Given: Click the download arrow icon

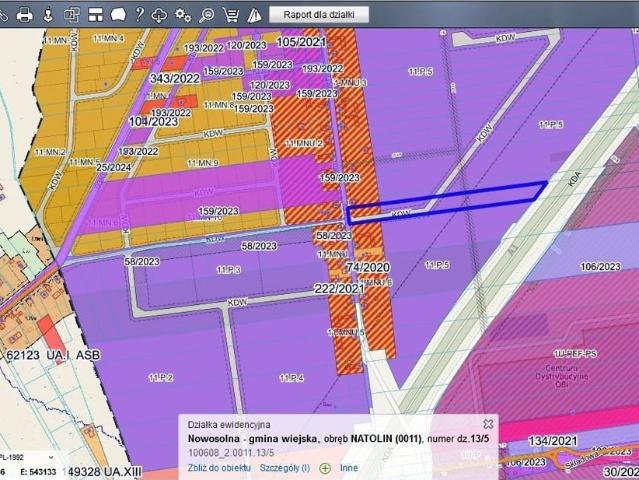Looking at the screenshot, I should [48, 15].
